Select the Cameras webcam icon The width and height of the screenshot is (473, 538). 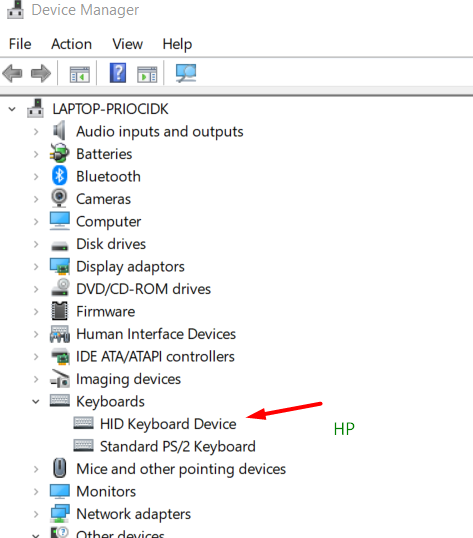click(x=59, y=198)
